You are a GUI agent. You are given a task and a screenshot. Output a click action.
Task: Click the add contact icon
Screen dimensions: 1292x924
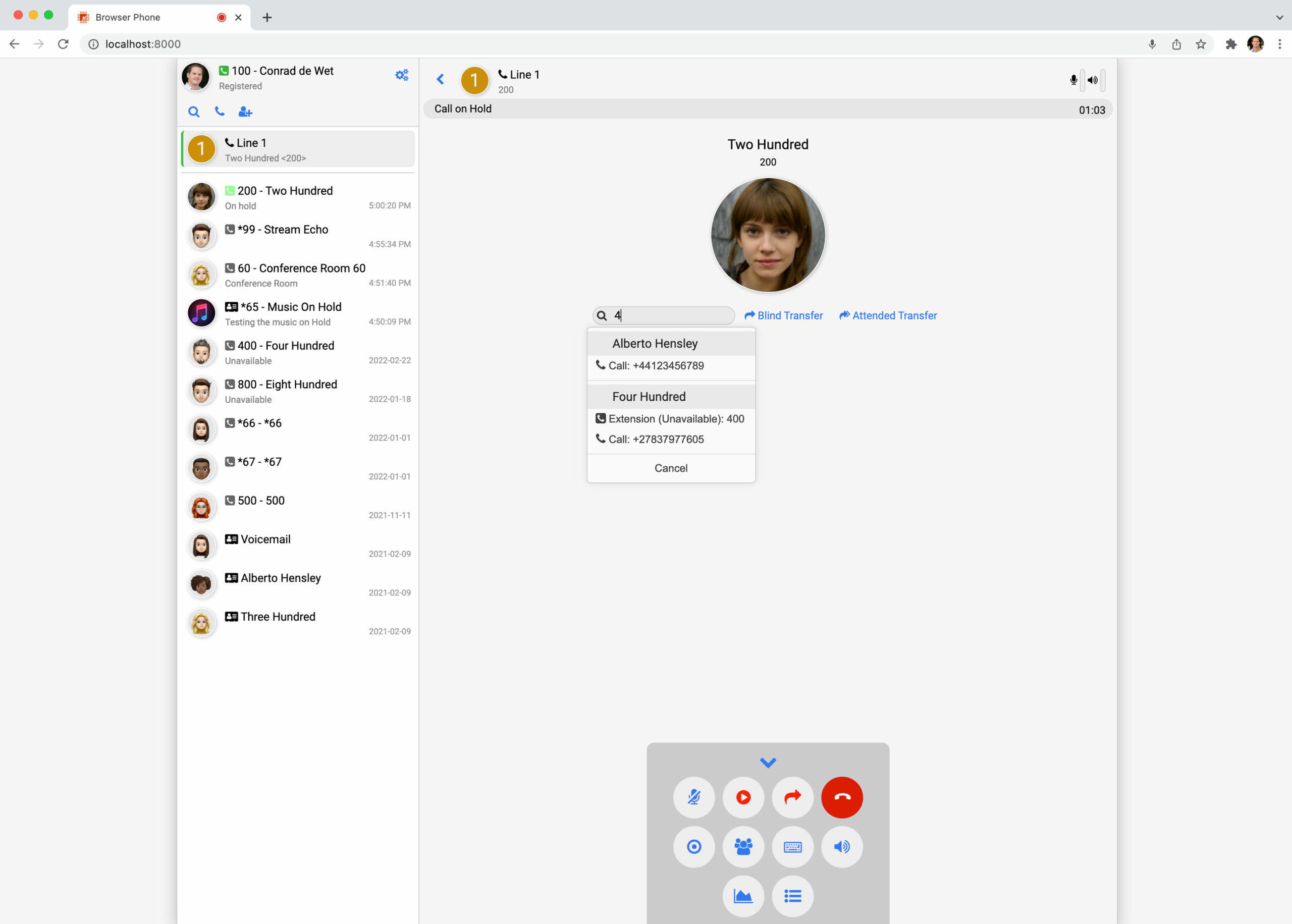click(x=245, y=112)
